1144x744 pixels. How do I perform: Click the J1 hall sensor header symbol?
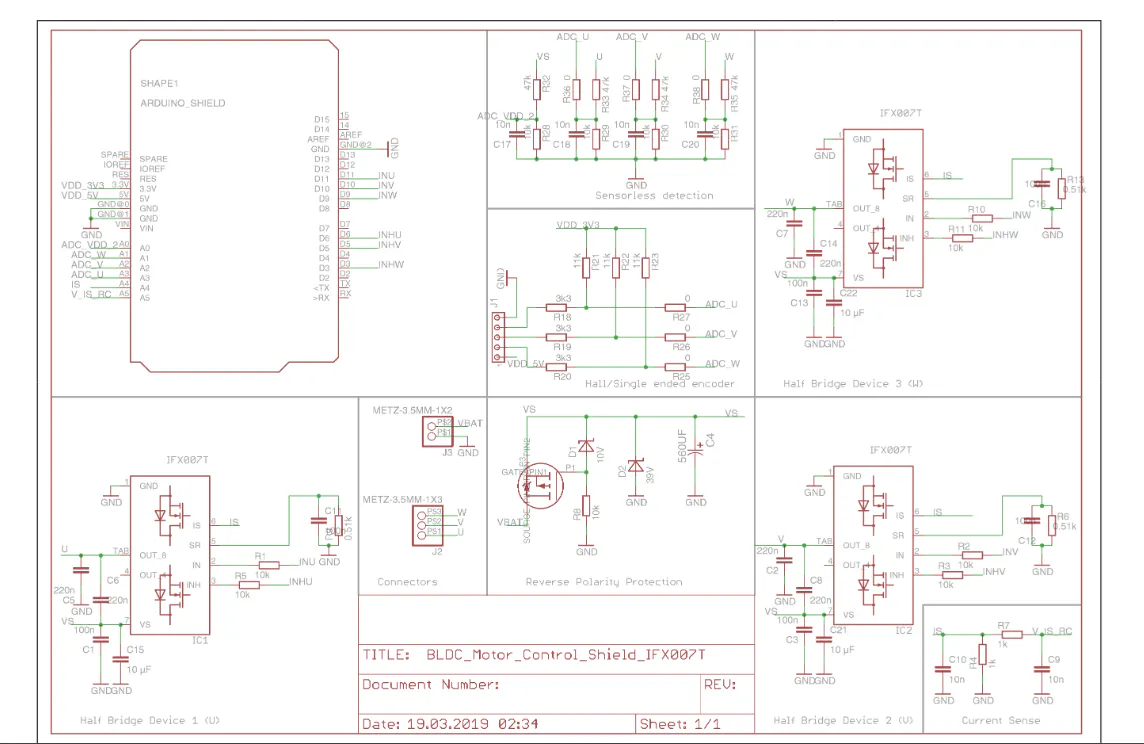coord(498,338)
